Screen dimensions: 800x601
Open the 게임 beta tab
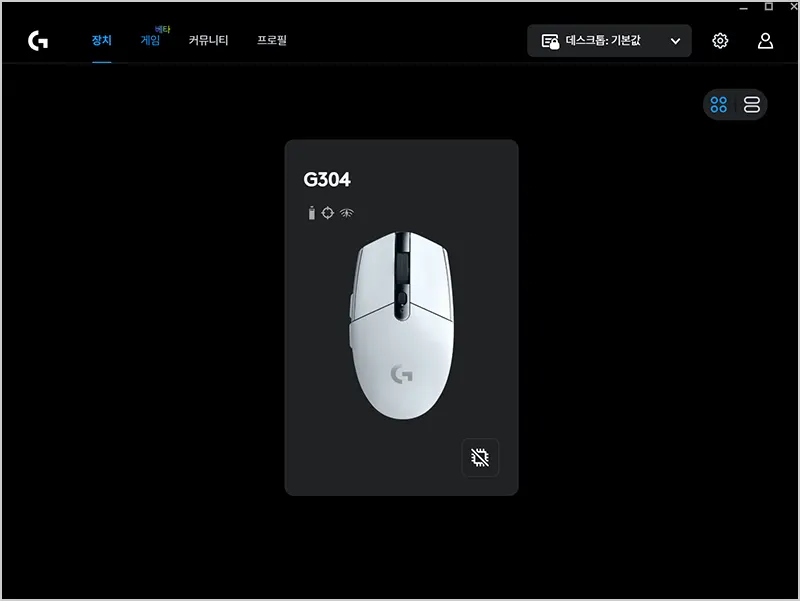click(x=150, y=40)
